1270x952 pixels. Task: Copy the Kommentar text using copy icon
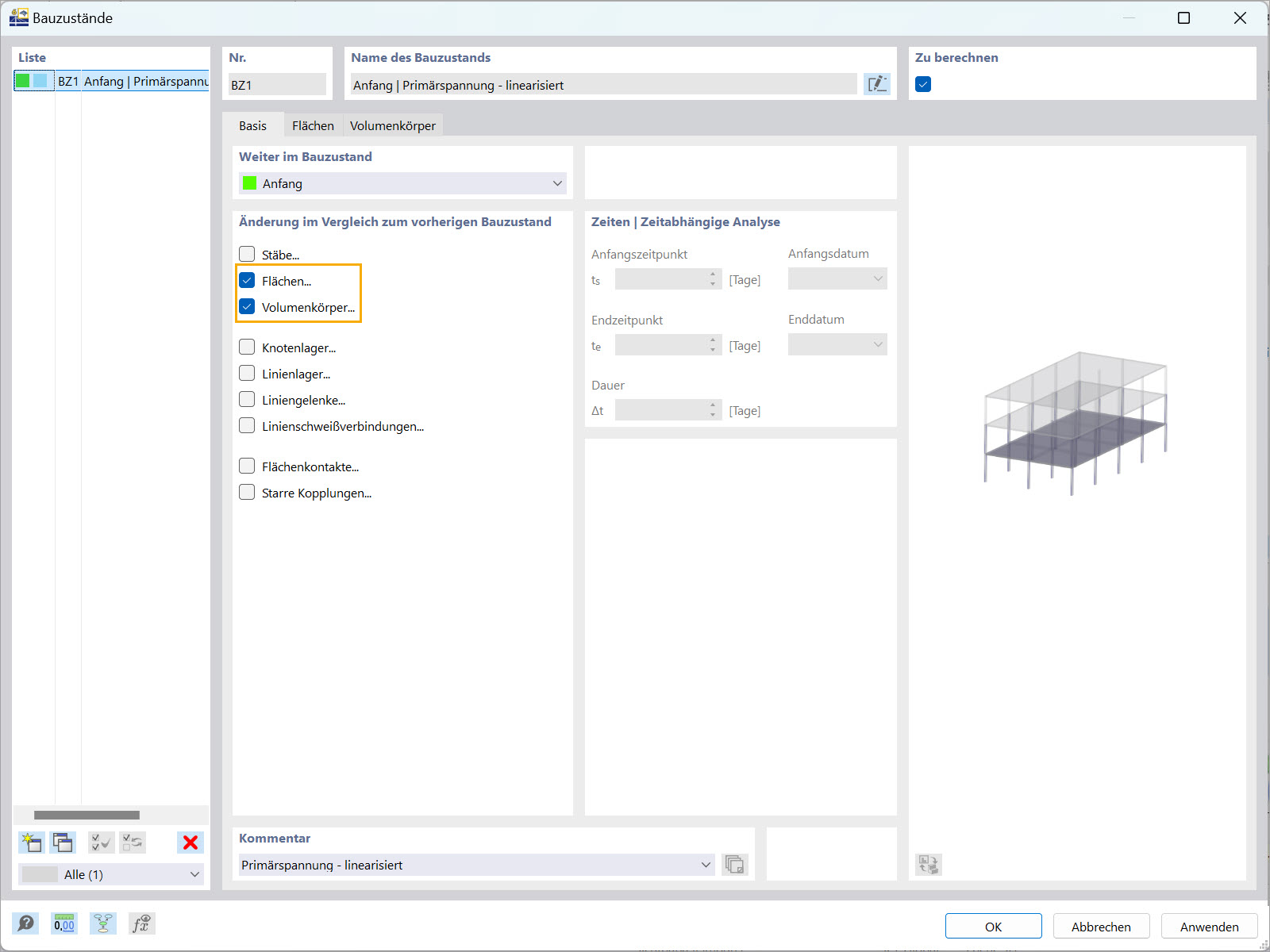click(x=734, y=865)
